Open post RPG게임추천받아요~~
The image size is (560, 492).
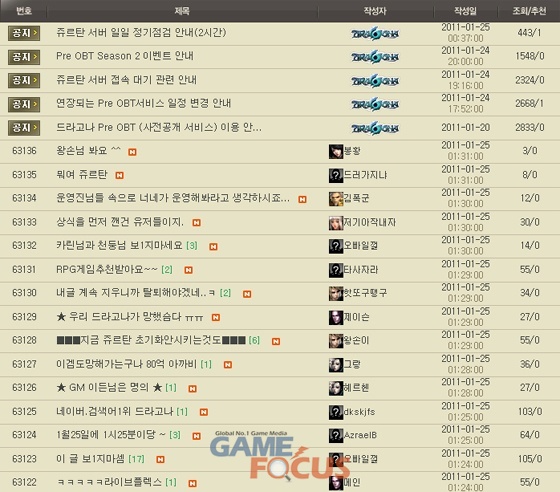pos(107,269)
